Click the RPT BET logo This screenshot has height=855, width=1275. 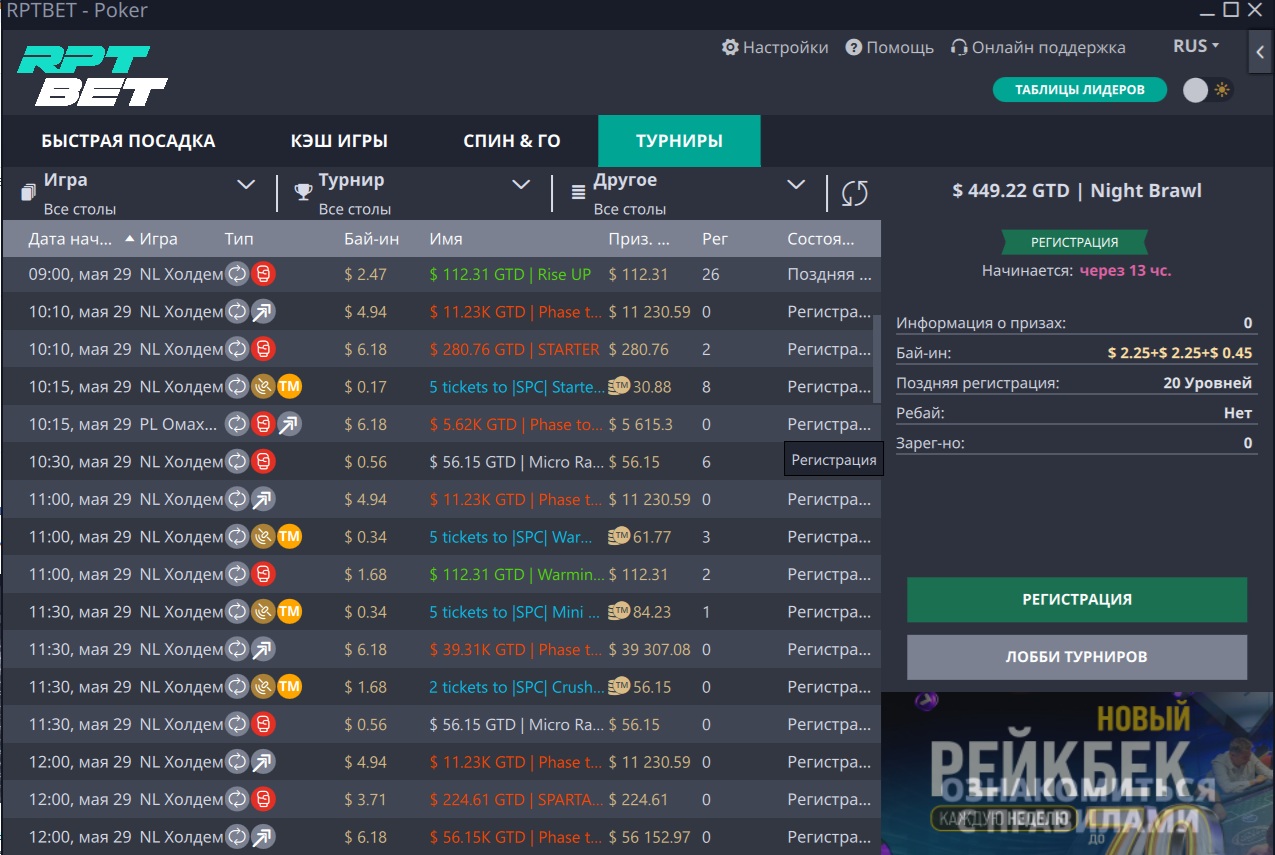(x=92, y=76)
